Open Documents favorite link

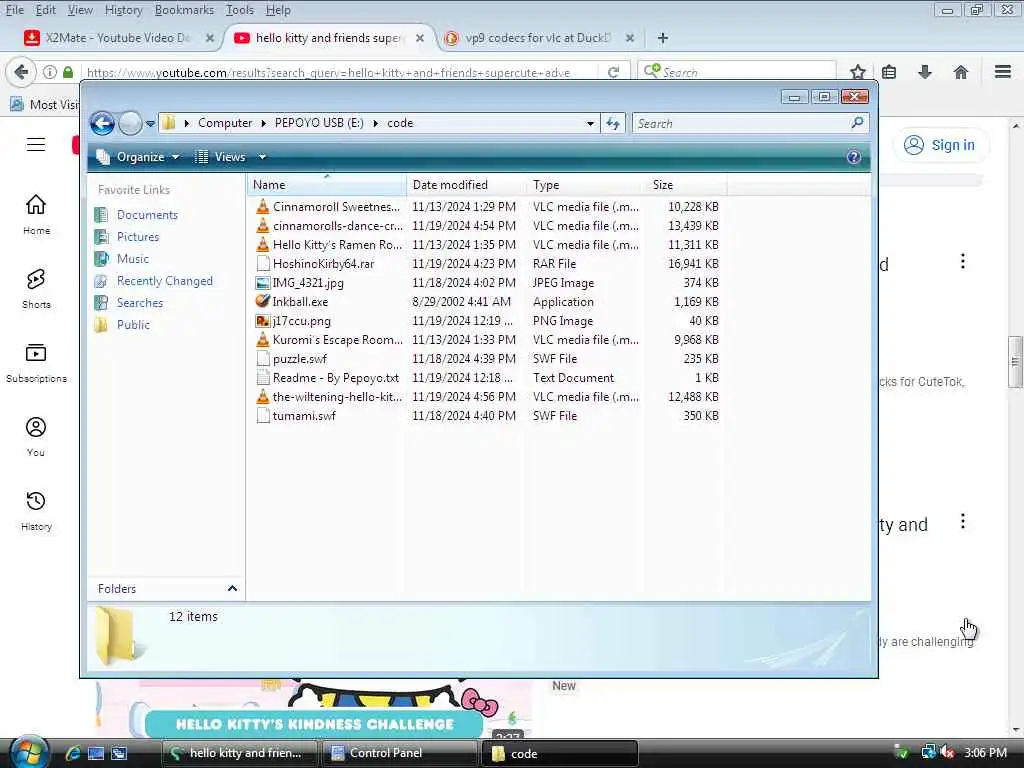pos(147,215)
